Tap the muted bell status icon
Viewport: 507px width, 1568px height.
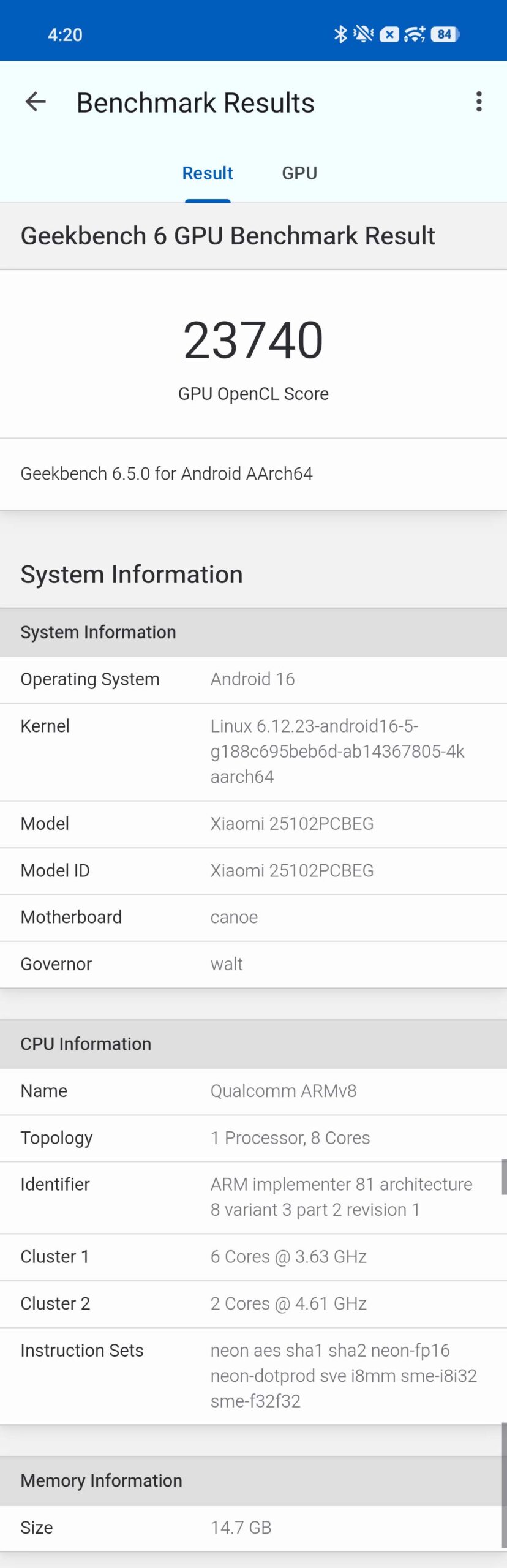[x=364, y=34]
